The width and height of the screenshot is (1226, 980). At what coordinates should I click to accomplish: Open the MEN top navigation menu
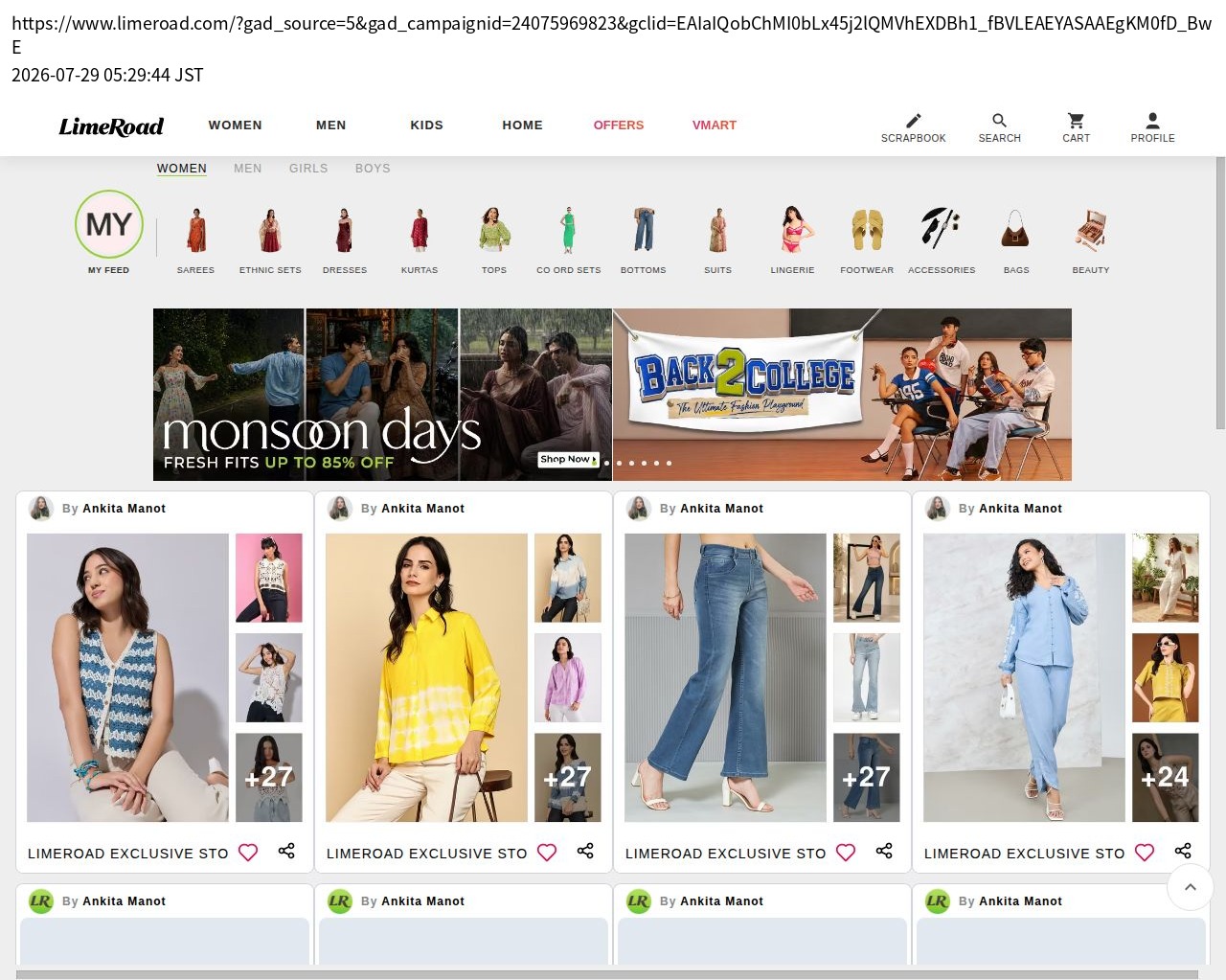tap(331, 125)
